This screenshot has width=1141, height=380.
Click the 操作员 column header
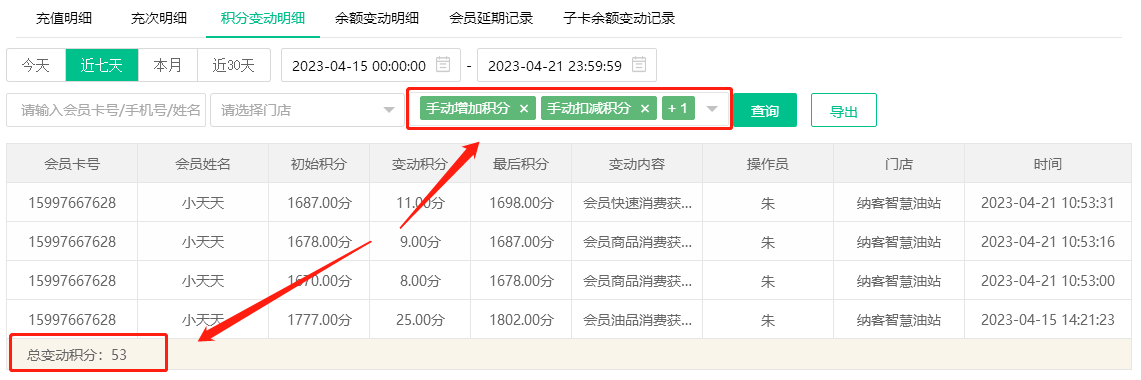[x=768, y=164]
